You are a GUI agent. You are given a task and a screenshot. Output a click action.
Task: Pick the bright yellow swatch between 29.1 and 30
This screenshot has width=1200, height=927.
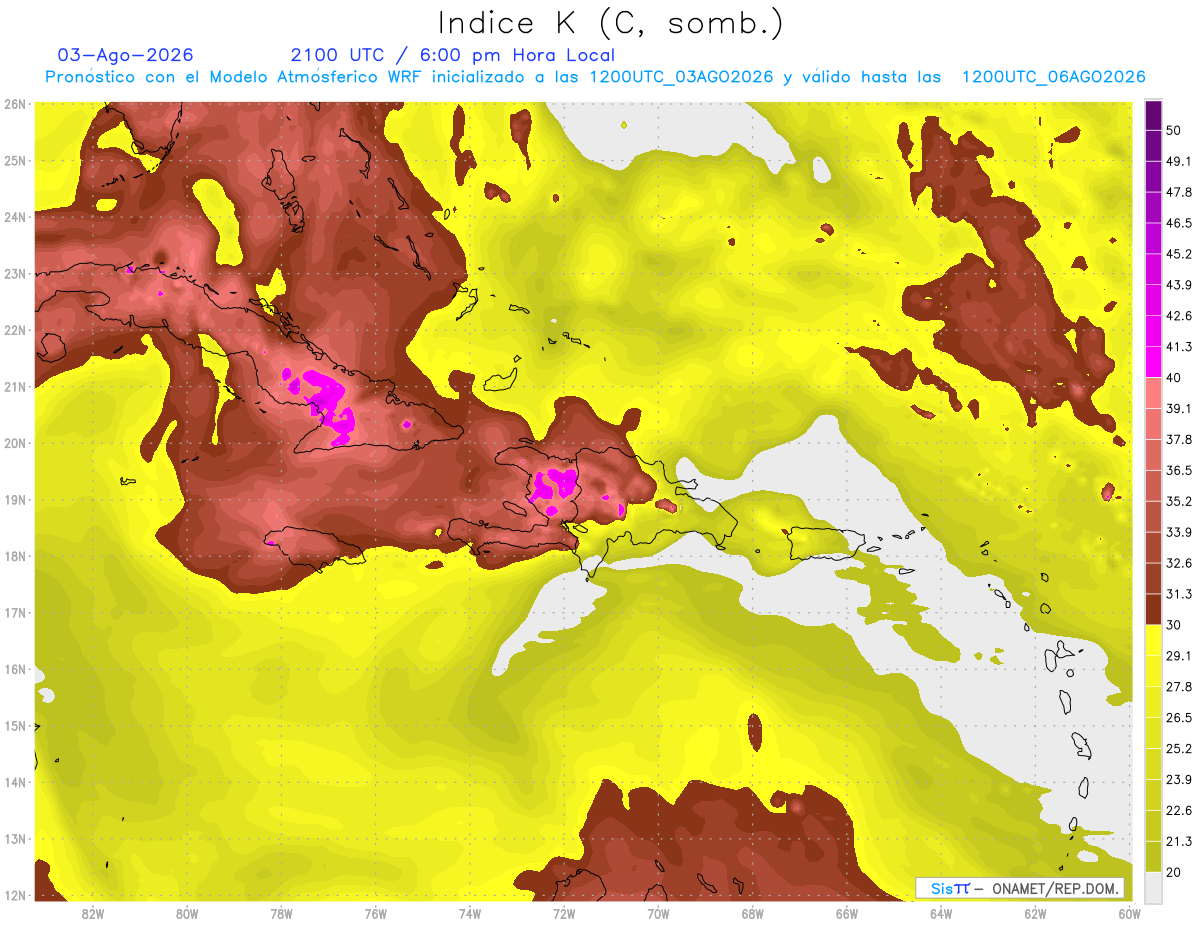1153,640
